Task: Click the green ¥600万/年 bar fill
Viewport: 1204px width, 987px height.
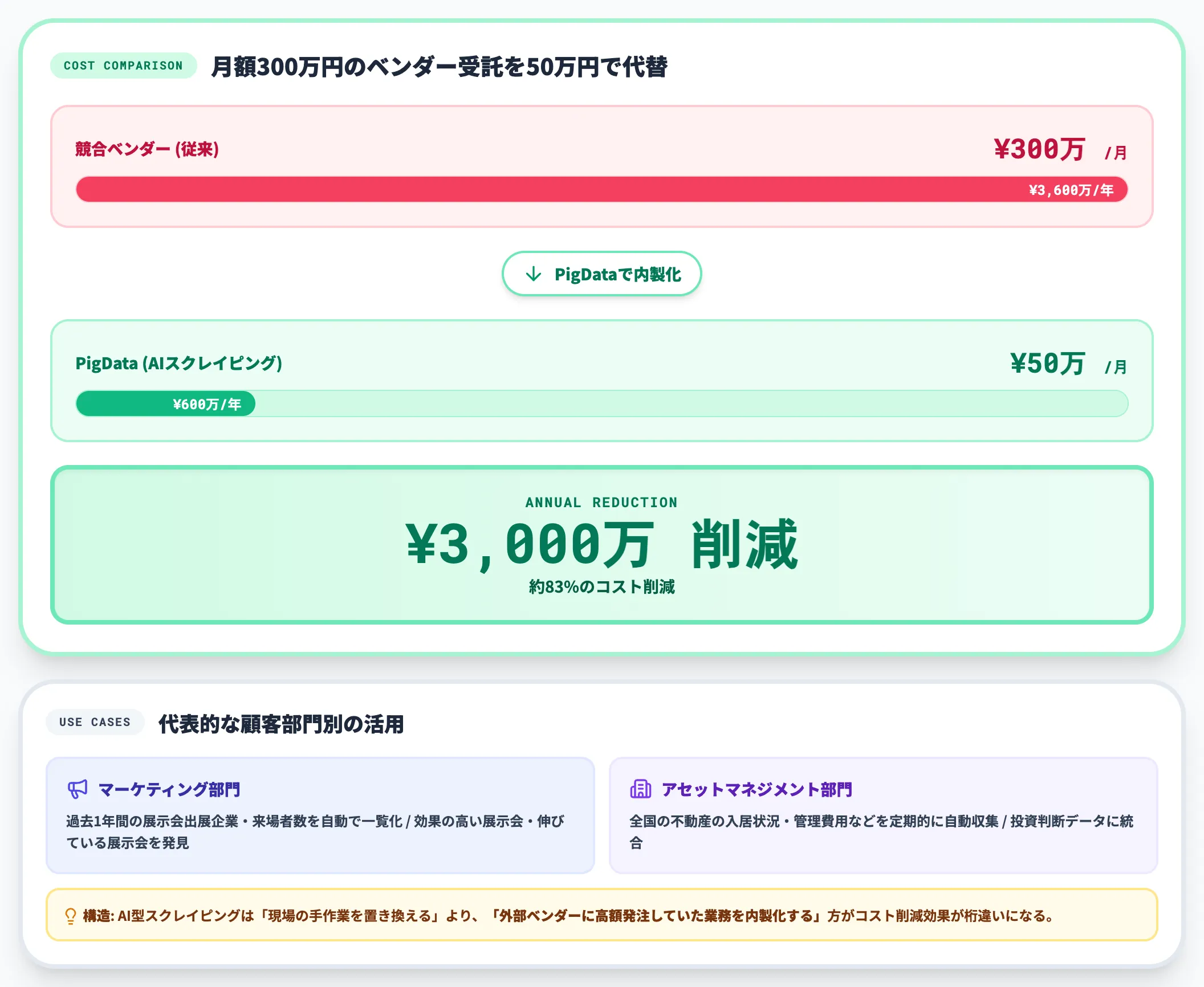Action: coord(165,404)
